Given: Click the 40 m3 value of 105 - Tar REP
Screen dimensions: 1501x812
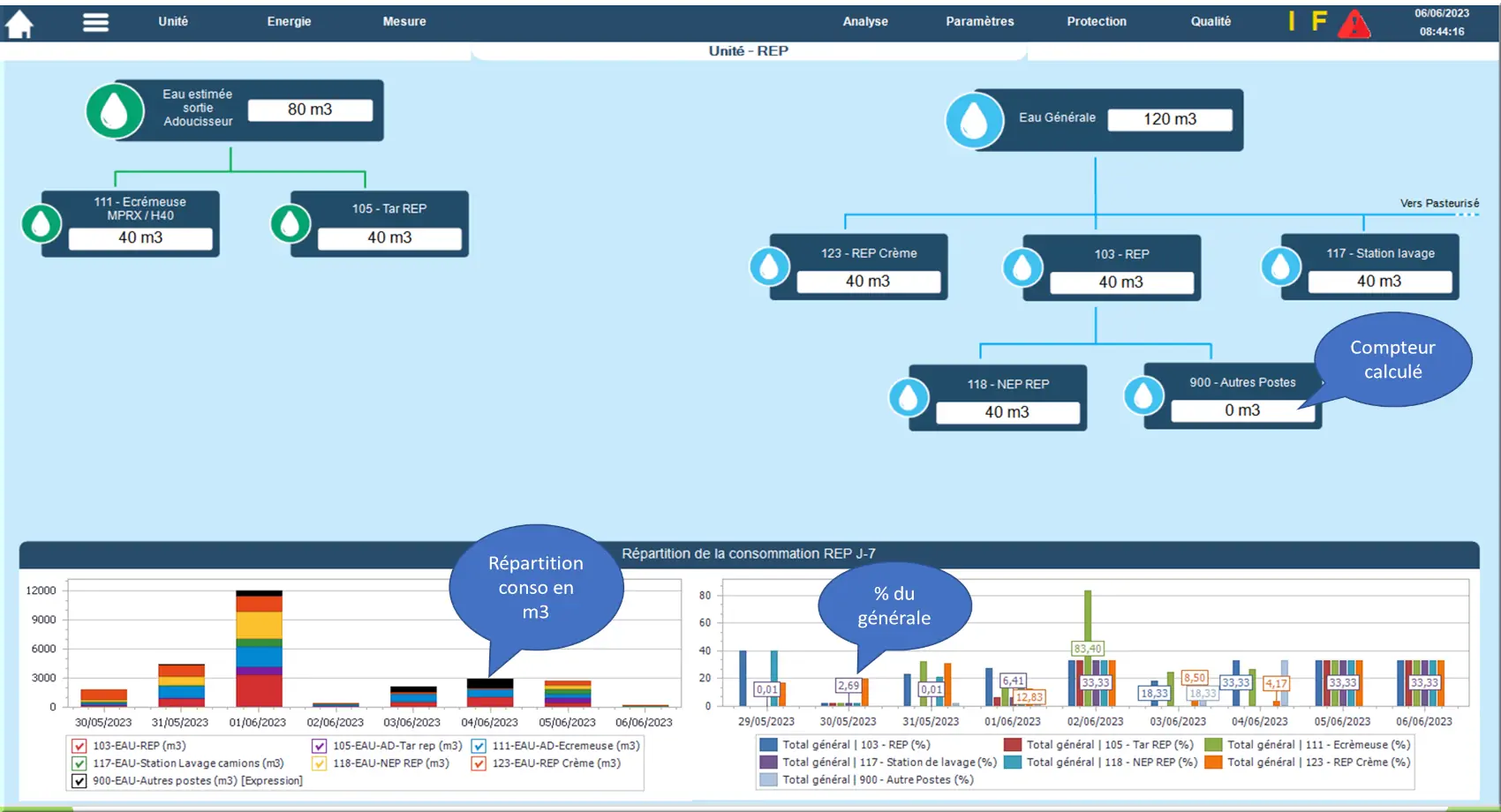Looking at the screenshot, I should (389, 238).
